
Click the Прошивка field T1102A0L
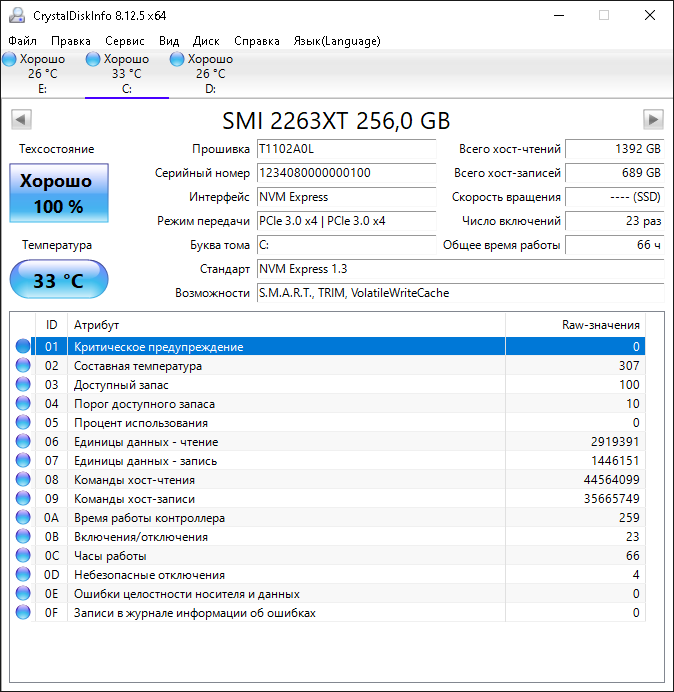click(x=346, y=149)
